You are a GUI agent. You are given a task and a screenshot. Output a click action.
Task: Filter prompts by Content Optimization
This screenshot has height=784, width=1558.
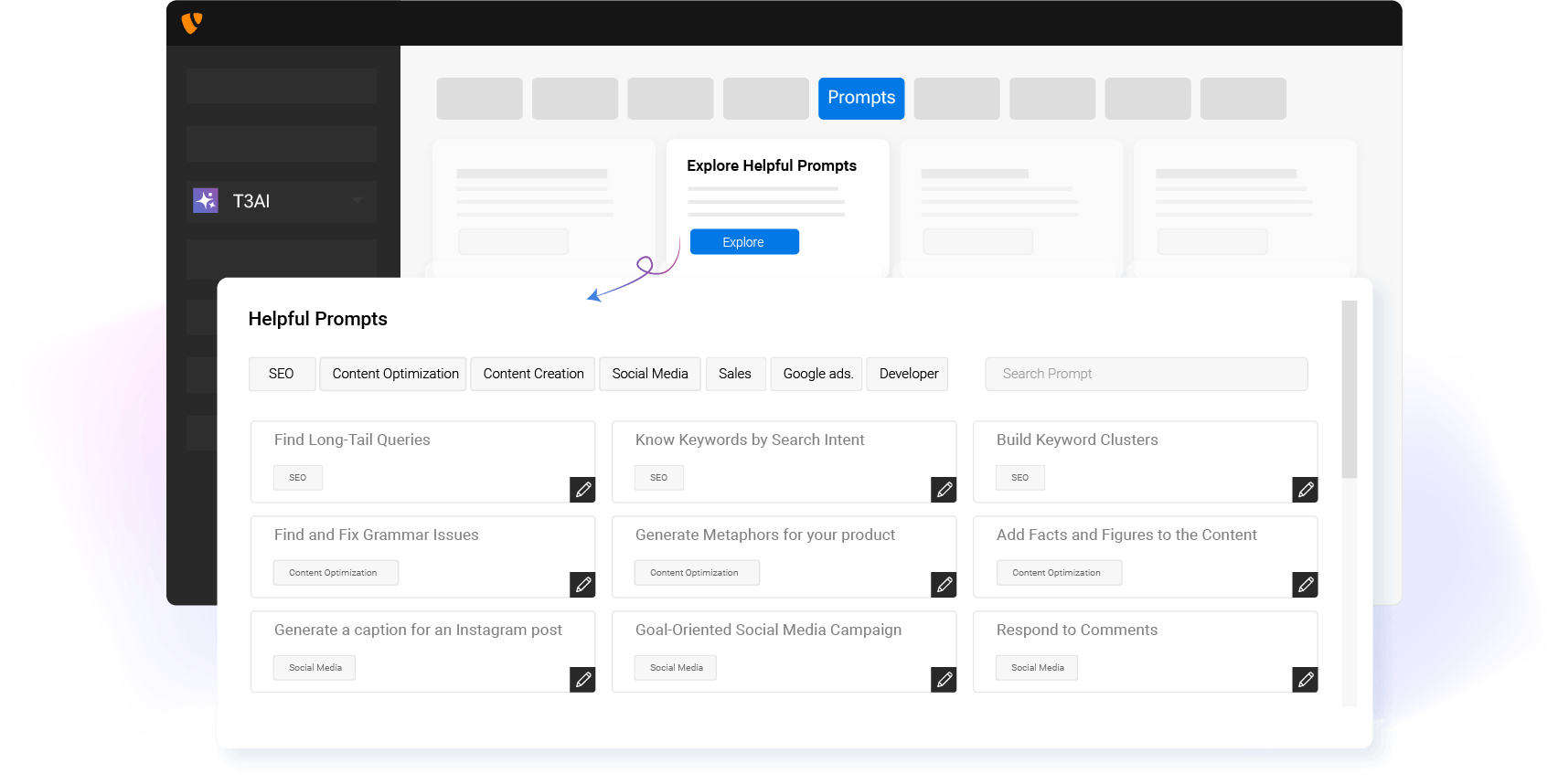coord(394,374)
